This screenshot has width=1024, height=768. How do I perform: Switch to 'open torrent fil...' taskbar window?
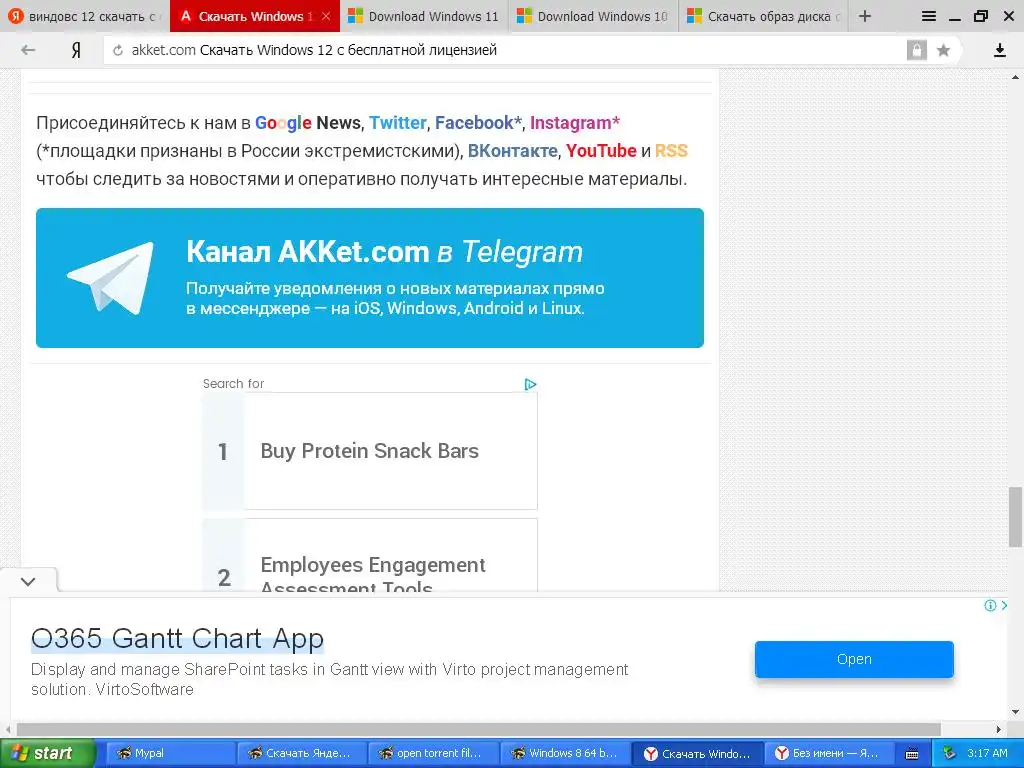click(x=432, y=753)
